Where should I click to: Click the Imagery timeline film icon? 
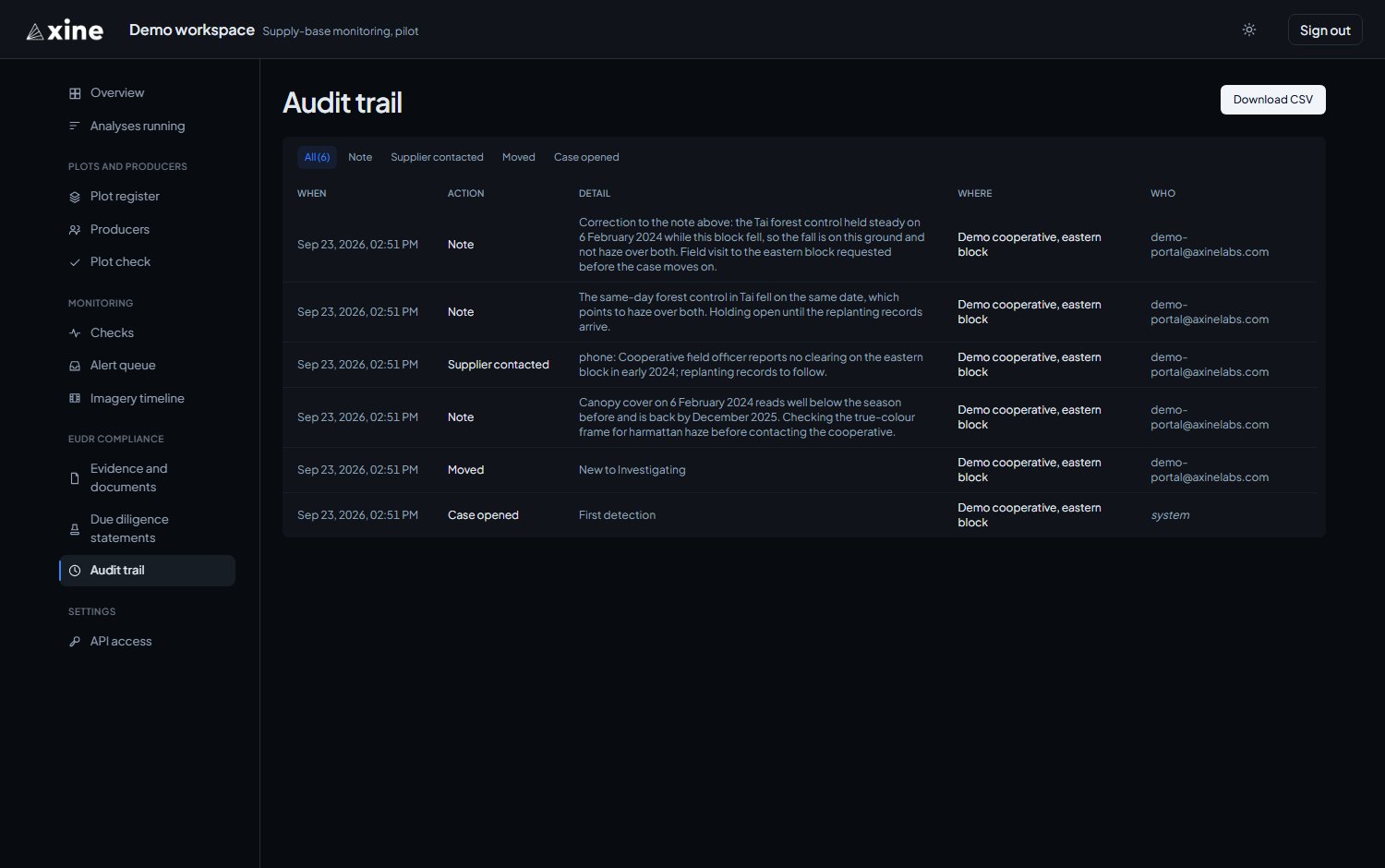(75, 399)
